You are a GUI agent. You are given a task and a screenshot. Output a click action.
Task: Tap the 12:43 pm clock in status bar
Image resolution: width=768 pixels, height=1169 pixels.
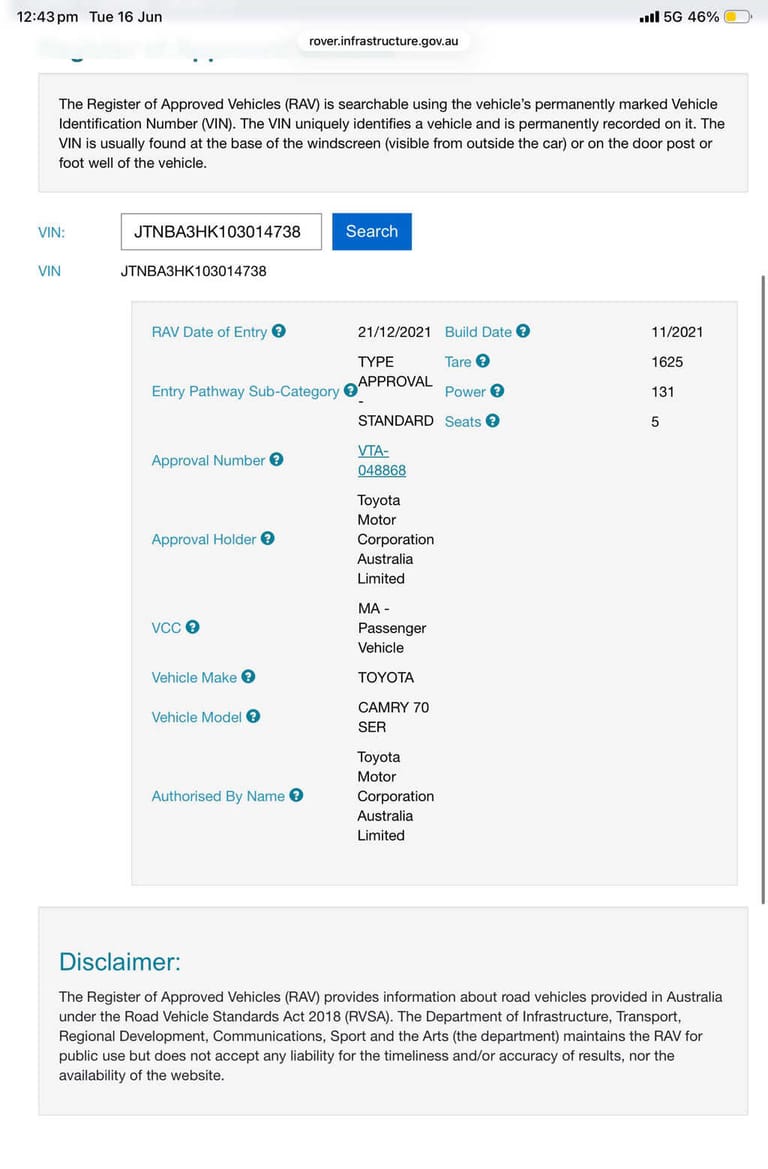click(47, 16)
